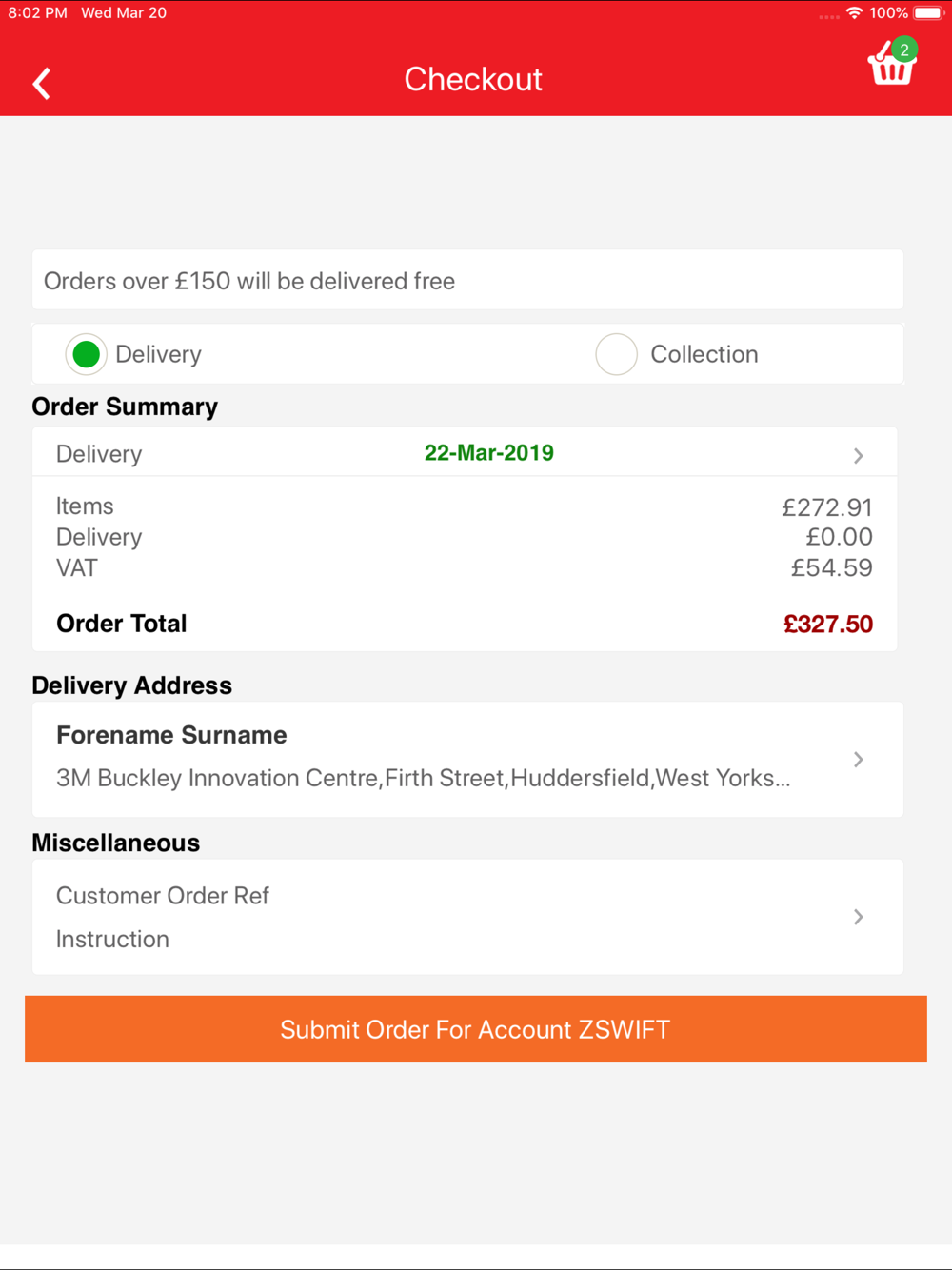Open the delivery address chevron
The image size is (952, 1270).
tap(859, 760)
